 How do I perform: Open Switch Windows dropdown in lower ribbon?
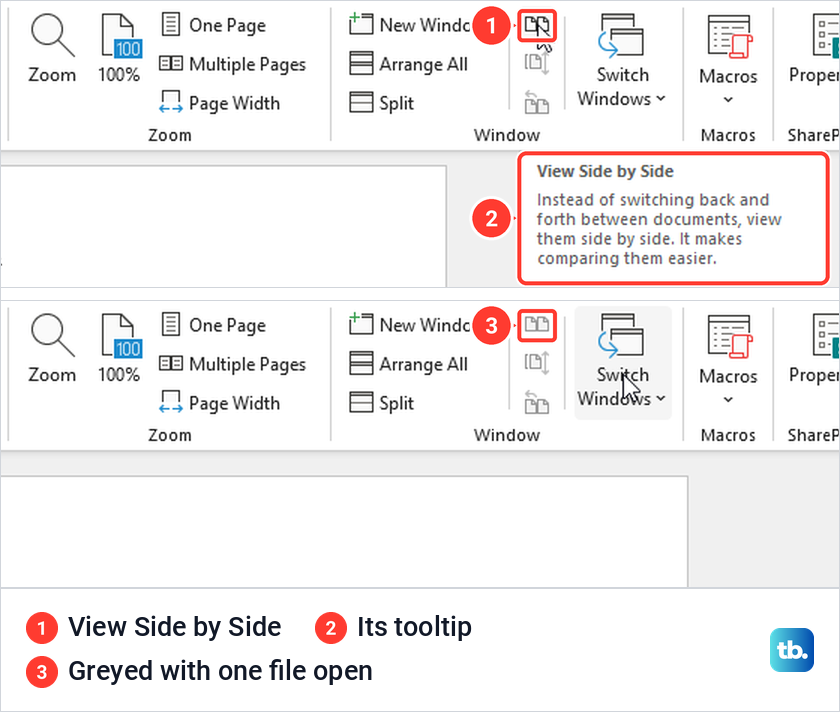(x=622, y=362)
